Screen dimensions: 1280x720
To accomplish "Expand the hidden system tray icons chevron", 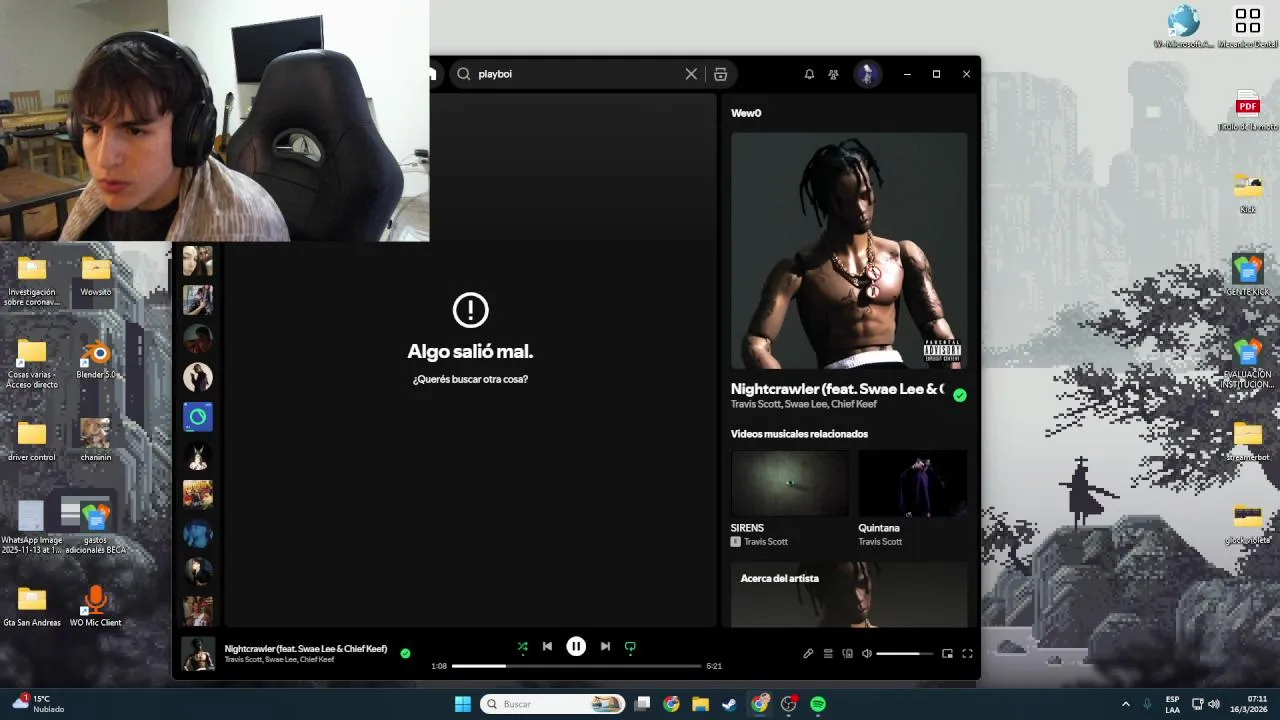I will pos(1126,704).
